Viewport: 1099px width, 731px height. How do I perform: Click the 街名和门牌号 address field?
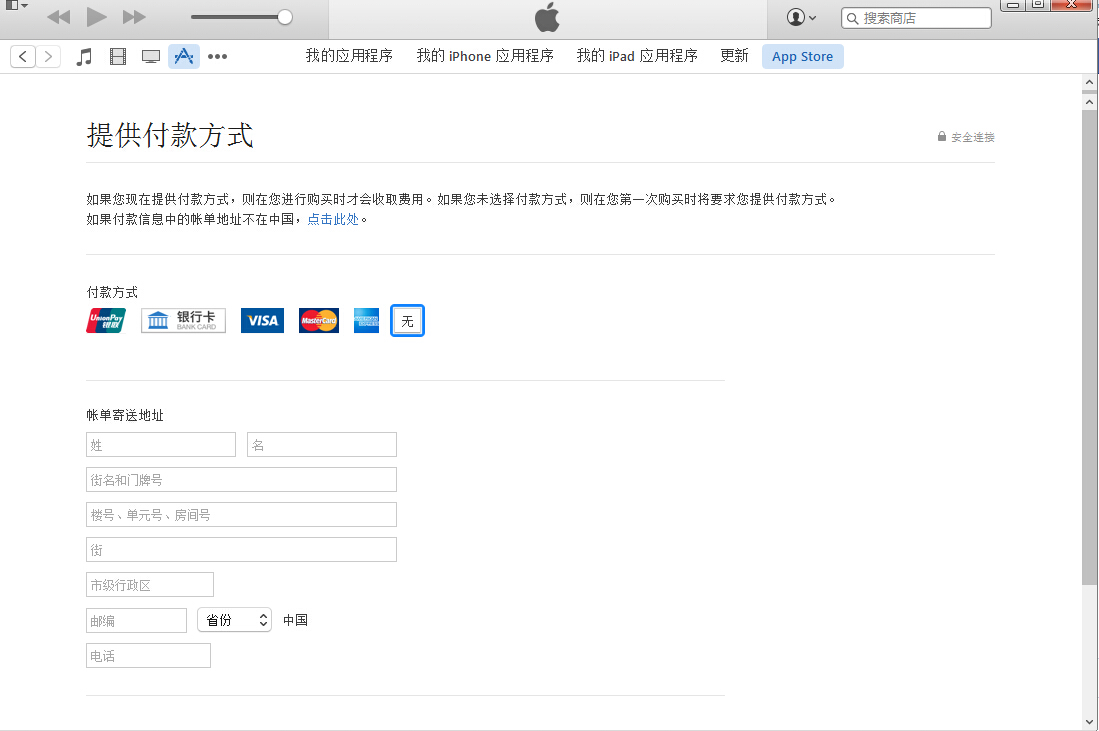(241, 480)
